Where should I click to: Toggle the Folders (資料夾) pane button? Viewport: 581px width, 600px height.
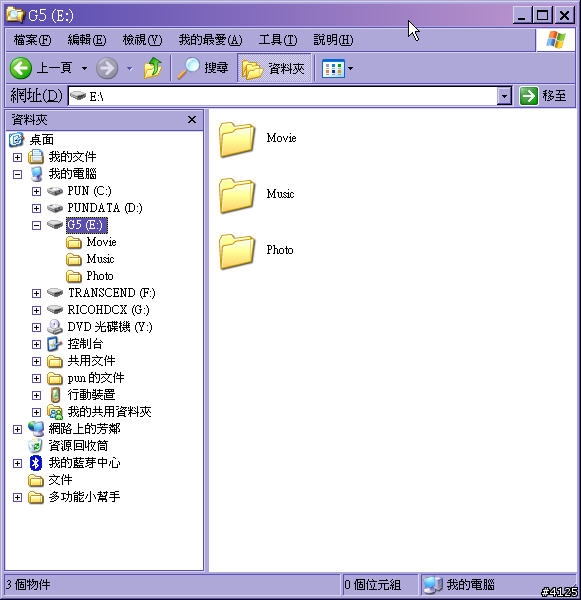pos(274,68)
